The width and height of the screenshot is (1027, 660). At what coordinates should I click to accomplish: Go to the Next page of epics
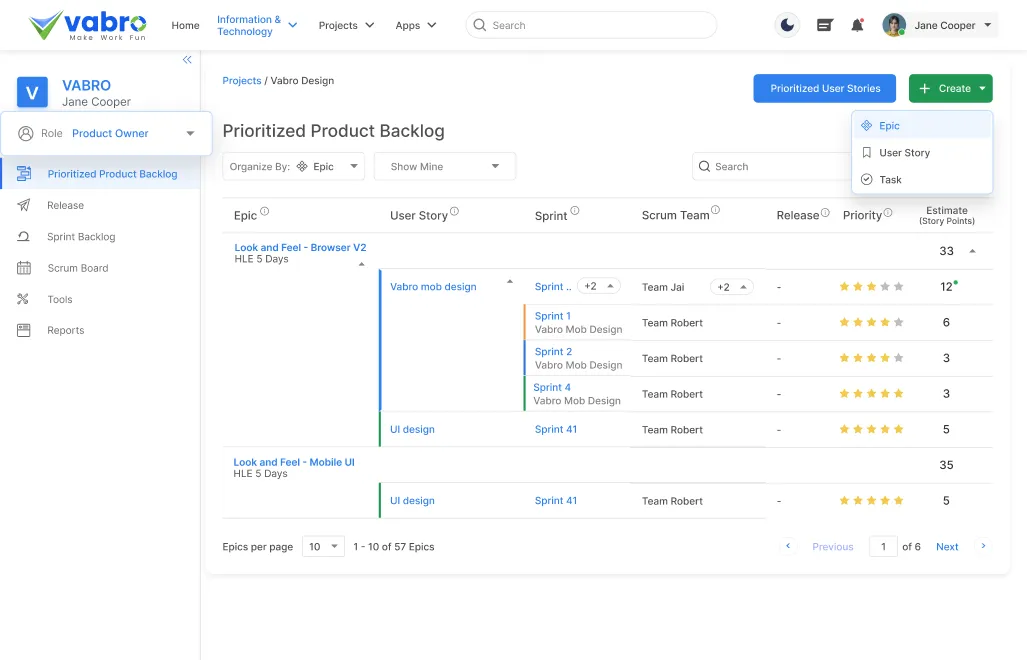click(x=946, y=546)
